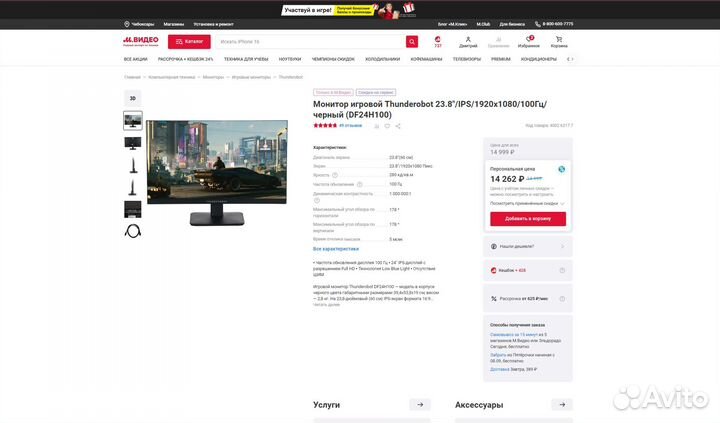Open the Магазины link in top bar
Screen dimensions: 720x423
coord(174,24)
